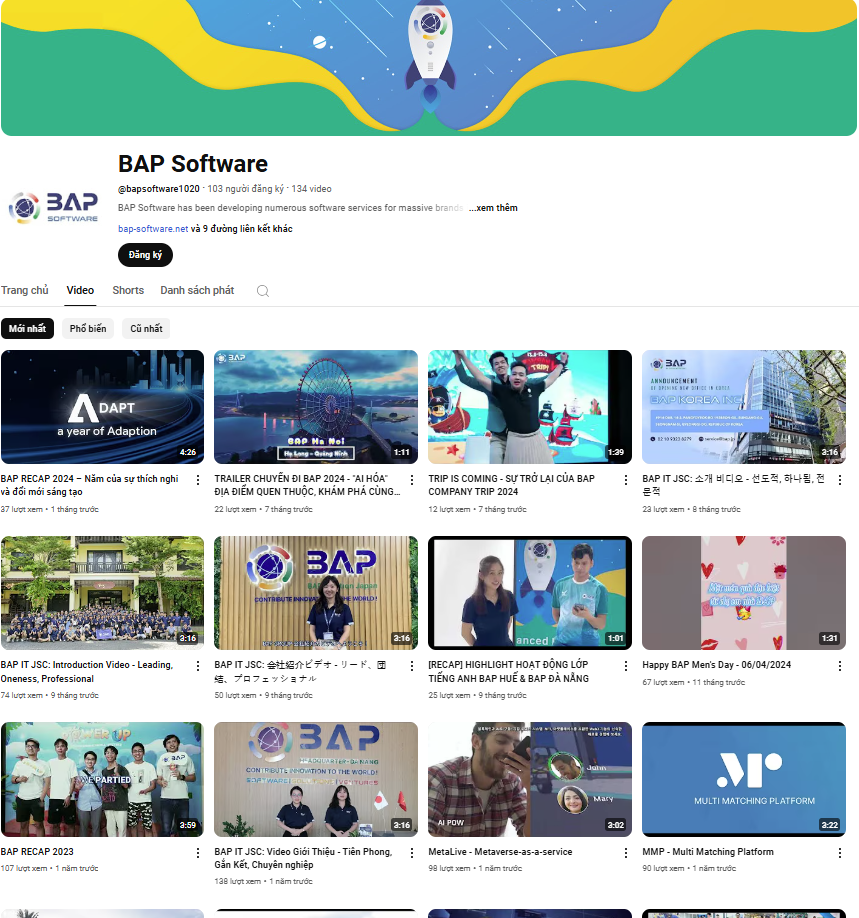Open three-dot menu for MMP Multi Matching Platform
This screenshot has width=859, height=918.
839,853
